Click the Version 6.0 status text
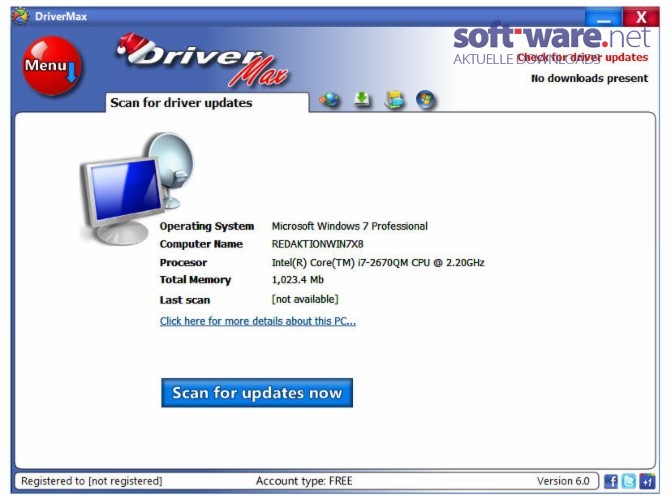The height and width of the screenshot is (500, 671). pos(563,481)
